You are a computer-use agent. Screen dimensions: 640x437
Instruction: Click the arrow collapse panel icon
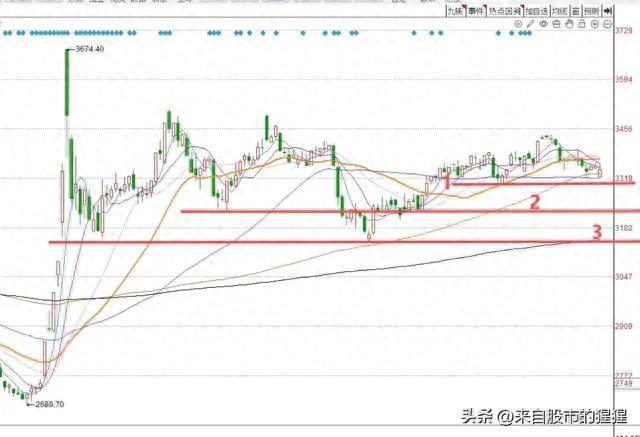click(x=608, y=11)
